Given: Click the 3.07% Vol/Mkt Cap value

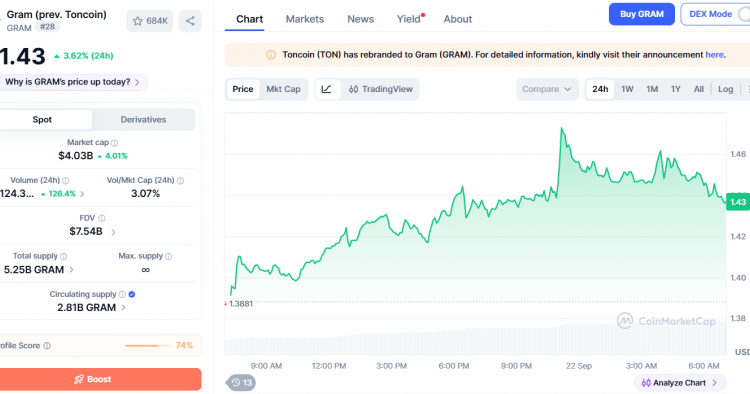Looking at the screenshot, I should (145, 194).
